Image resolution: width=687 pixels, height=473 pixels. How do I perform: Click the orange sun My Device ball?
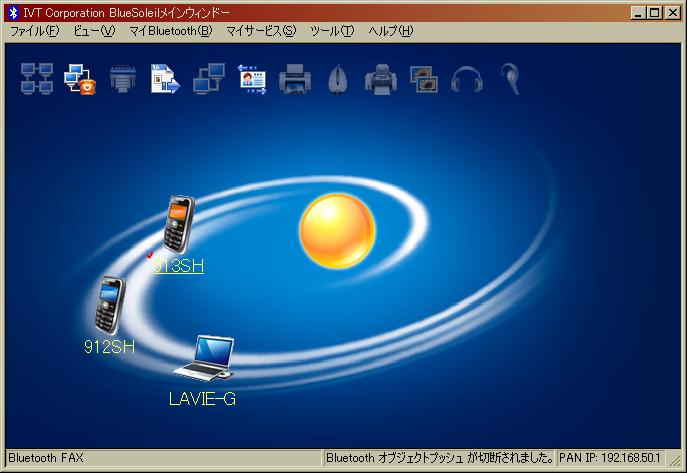[337, 231]
